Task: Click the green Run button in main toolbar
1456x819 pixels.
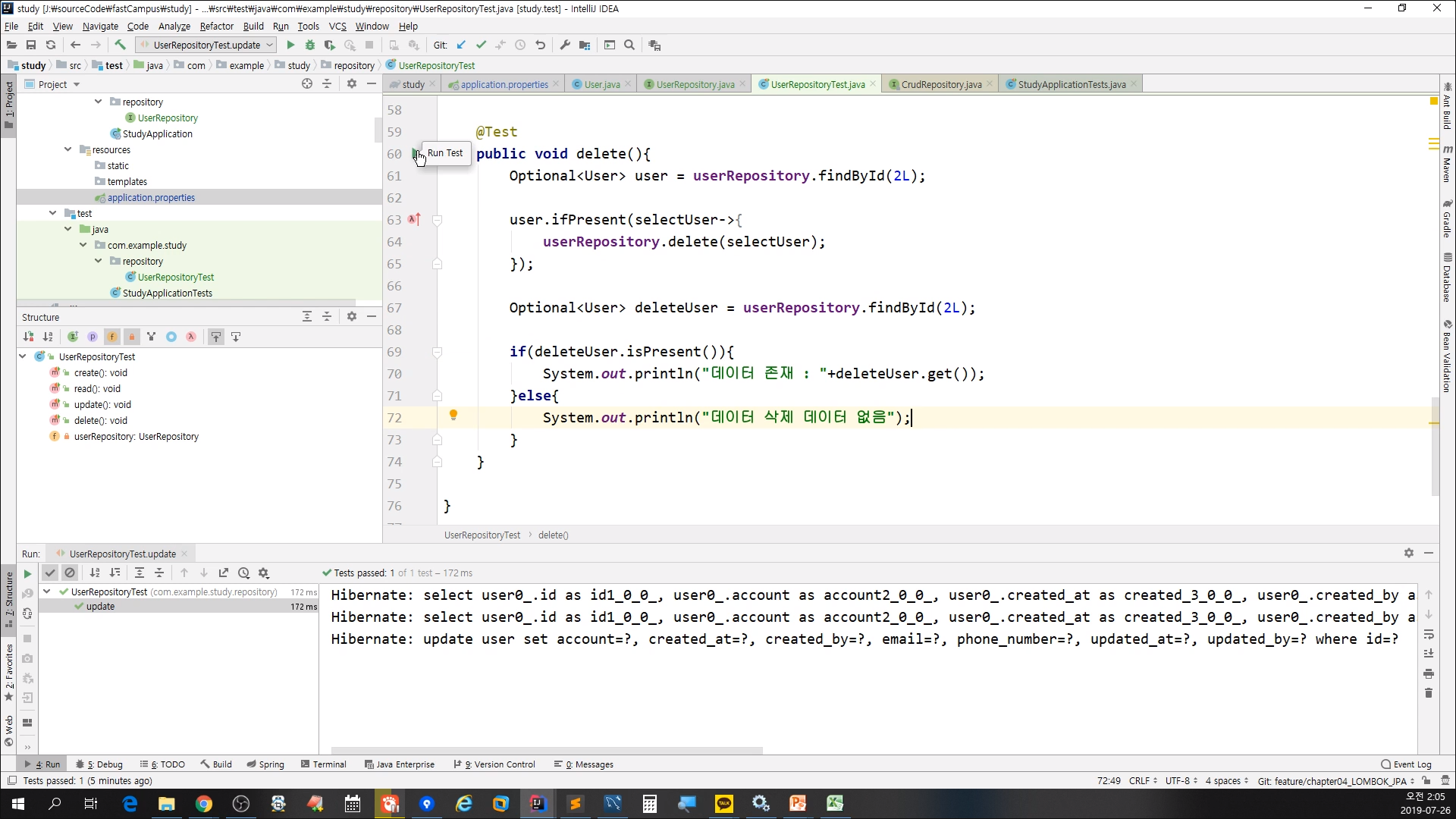Action: pyautogui.click(x=290, y=45)
